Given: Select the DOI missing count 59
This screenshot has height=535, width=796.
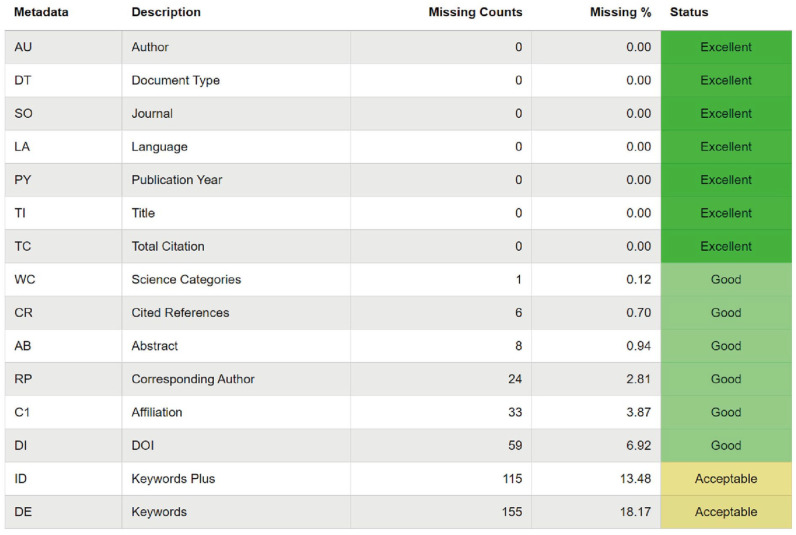Looking at the screenshot, I should point(515,445).
